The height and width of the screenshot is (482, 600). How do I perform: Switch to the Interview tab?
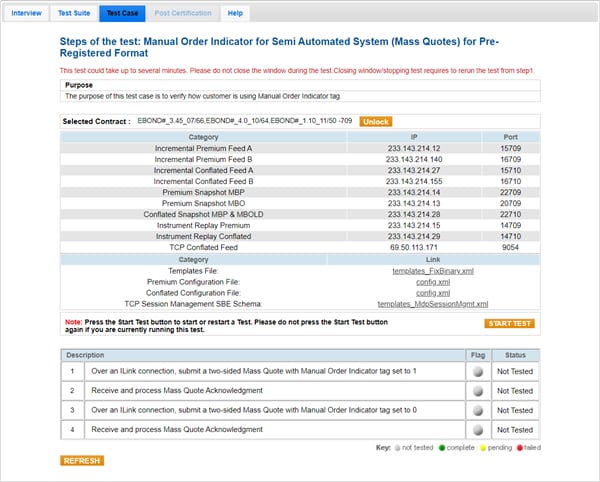pyautogui.click(x=26, y=13)
